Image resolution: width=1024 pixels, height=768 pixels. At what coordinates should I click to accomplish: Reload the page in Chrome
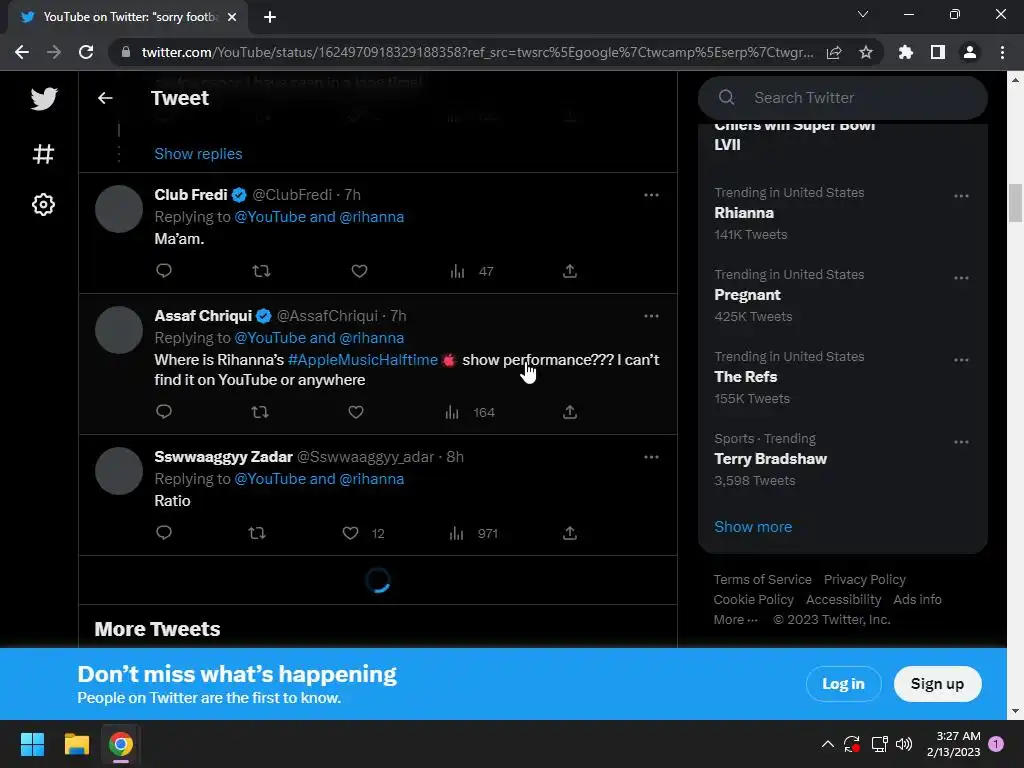pyautogui.click(x=86, y=52)
